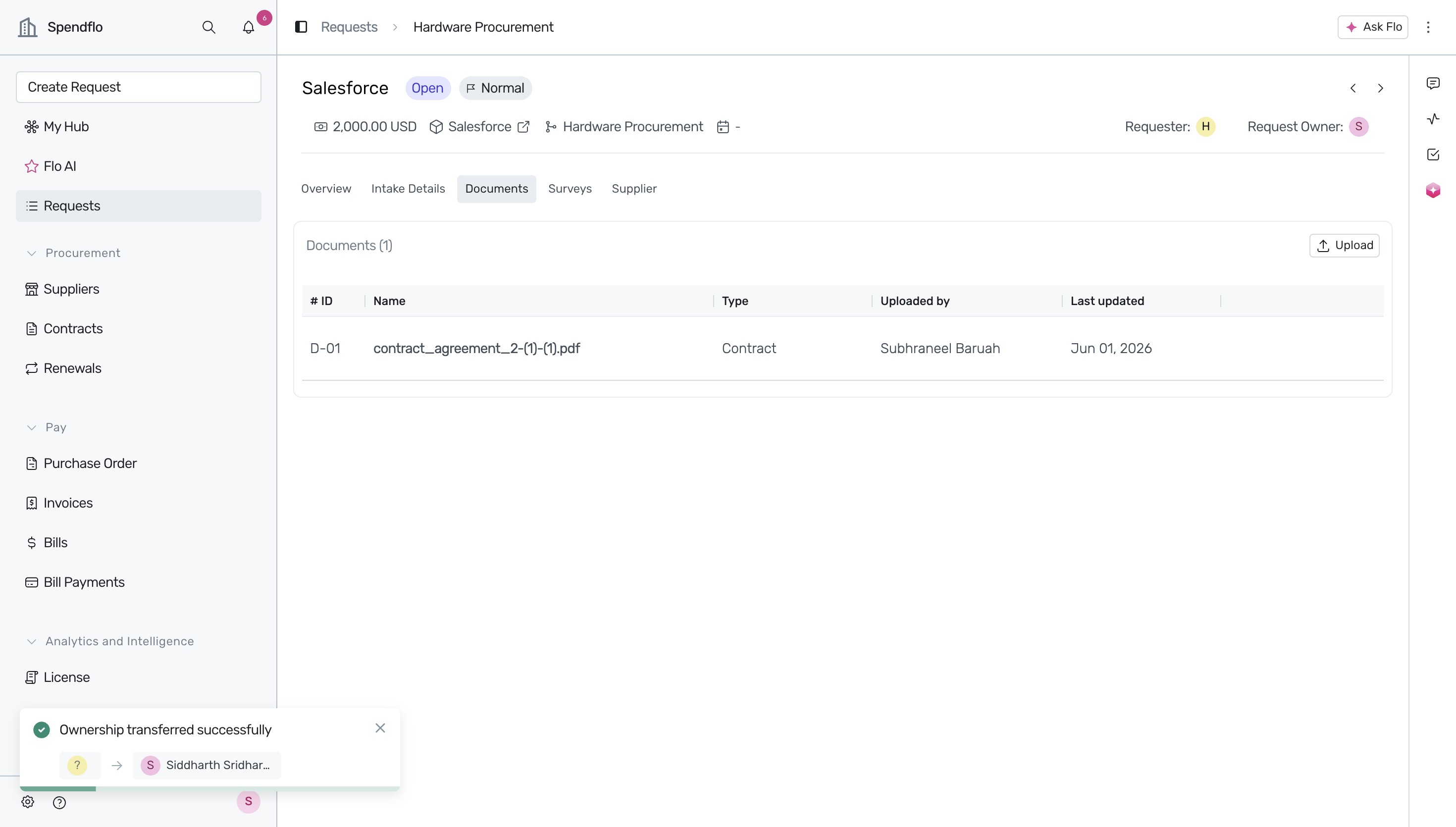Open the search icon in sidebar header

(x=208, y=27)
